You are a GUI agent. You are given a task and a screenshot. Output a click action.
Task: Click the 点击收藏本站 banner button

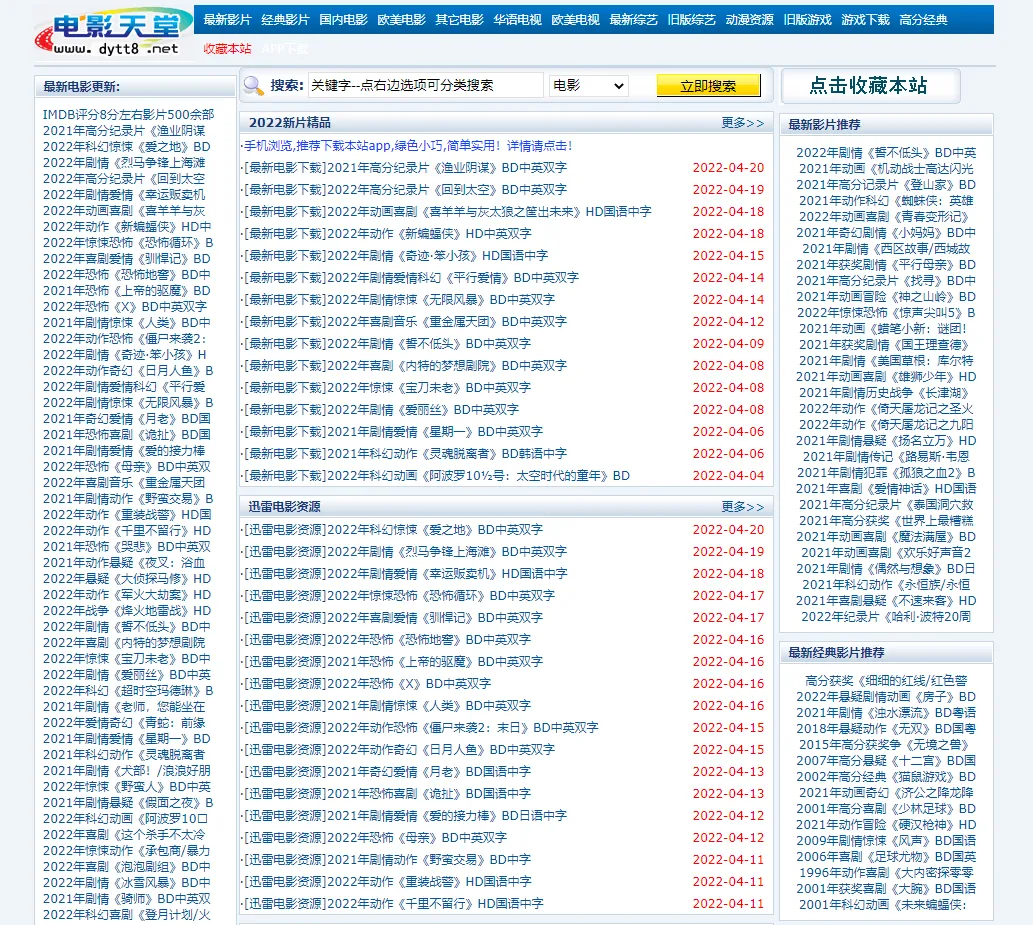[870, 86]
